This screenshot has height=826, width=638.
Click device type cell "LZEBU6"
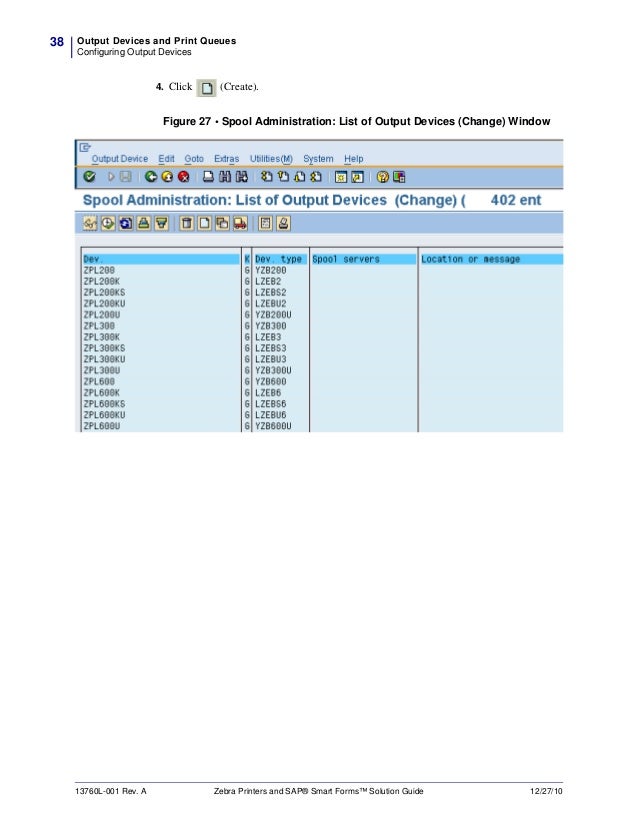(x=271, y=415)
